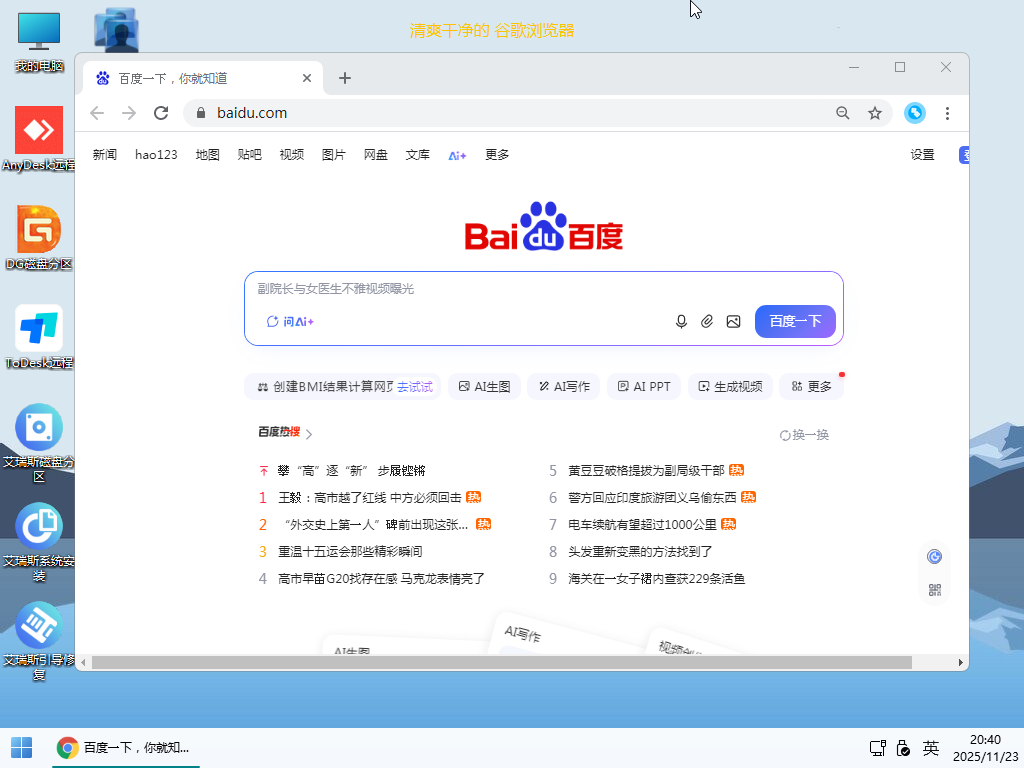The width and height of the screenshot is (1024, 768).
Task: Reload the page with refresh icon
Action: click(161, 113)
